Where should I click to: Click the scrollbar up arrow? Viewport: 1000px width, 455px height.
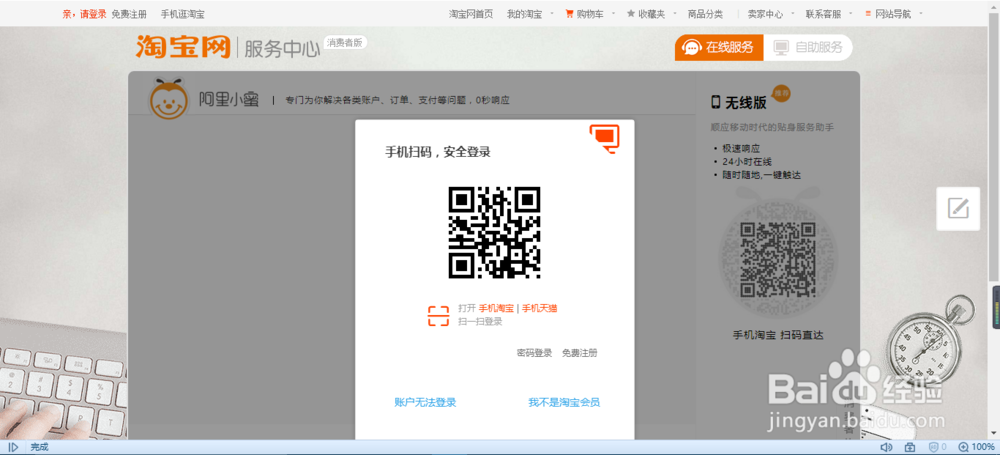[x=995, y=5]
